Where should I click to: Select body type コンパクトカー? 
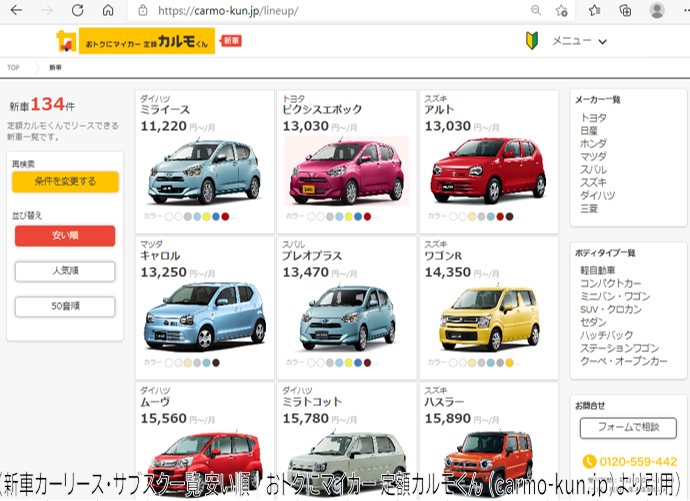click(610, 283)
